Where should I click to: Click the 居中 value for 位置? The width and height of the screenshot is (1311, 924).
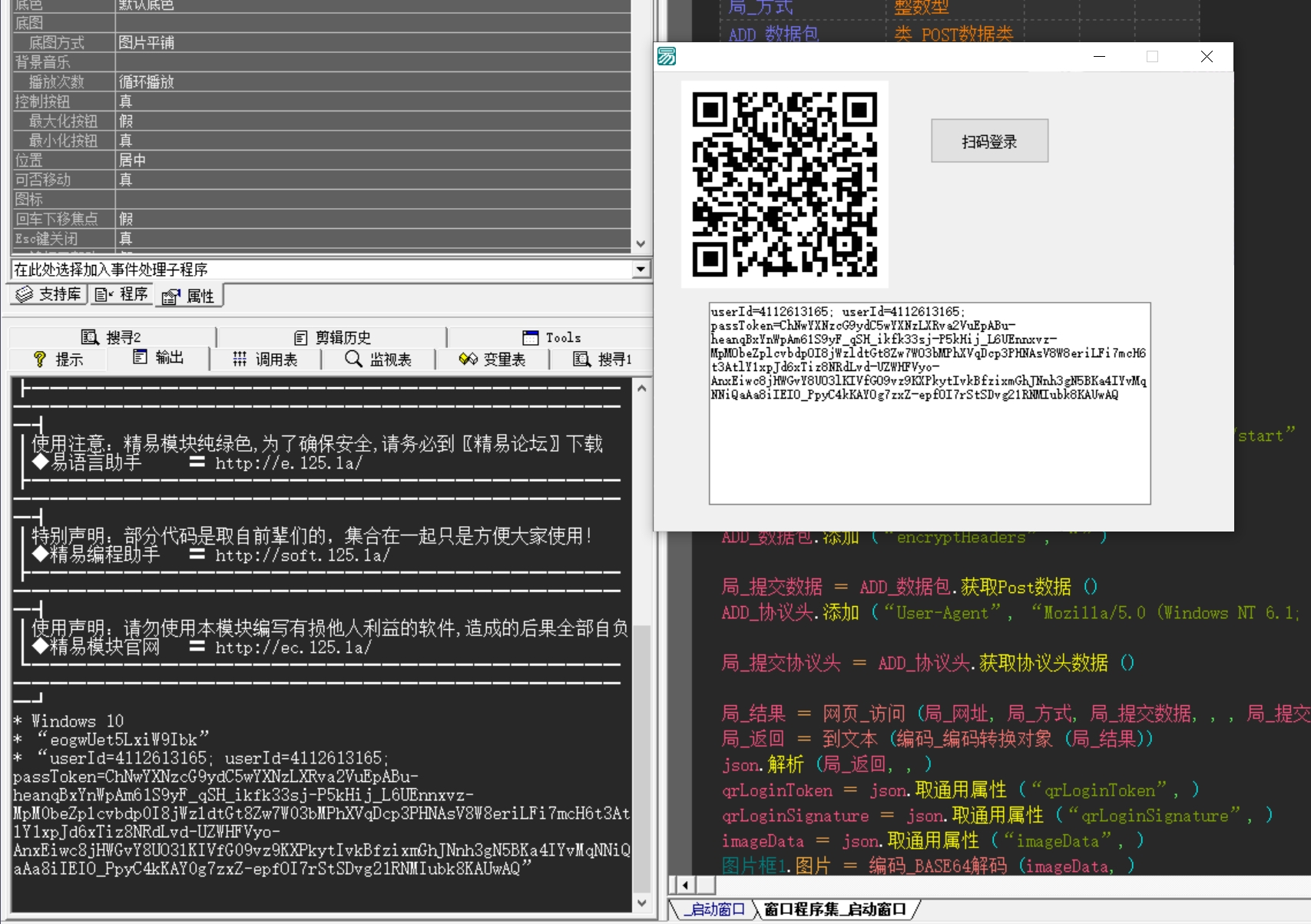(x=132, y=160)
